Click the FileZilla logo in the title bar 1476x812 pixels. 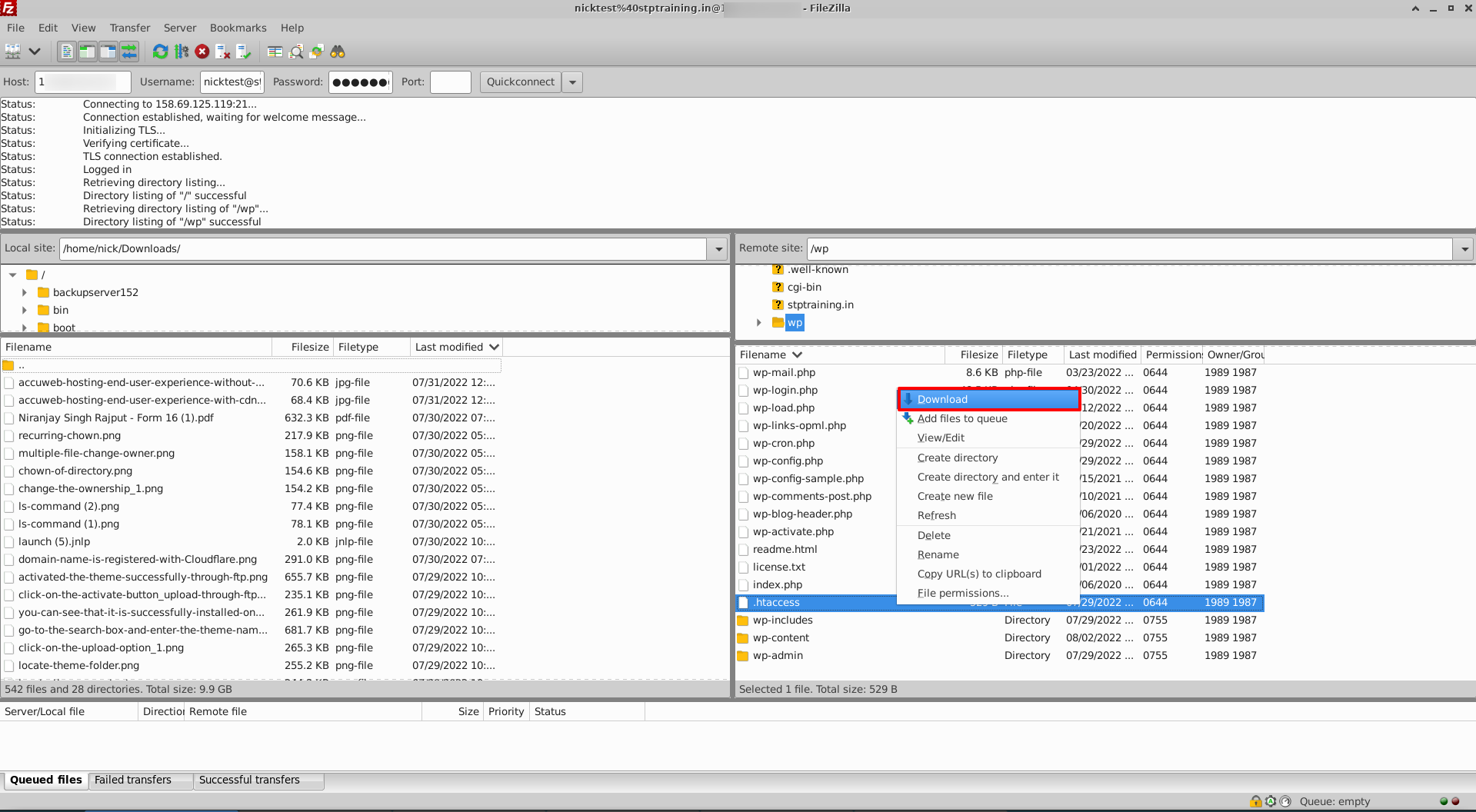pos(8,8)
